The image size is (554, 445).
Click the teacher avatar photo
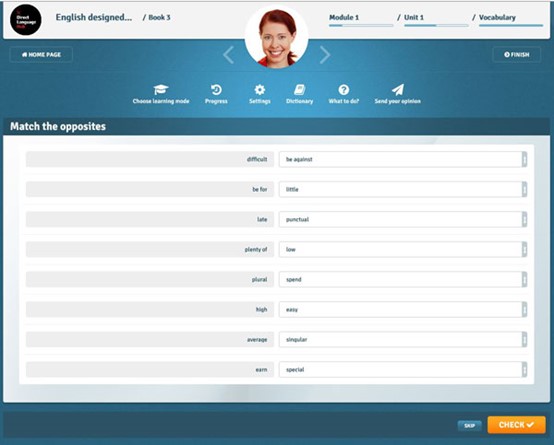pyautogui.click(x=277, y=37)
